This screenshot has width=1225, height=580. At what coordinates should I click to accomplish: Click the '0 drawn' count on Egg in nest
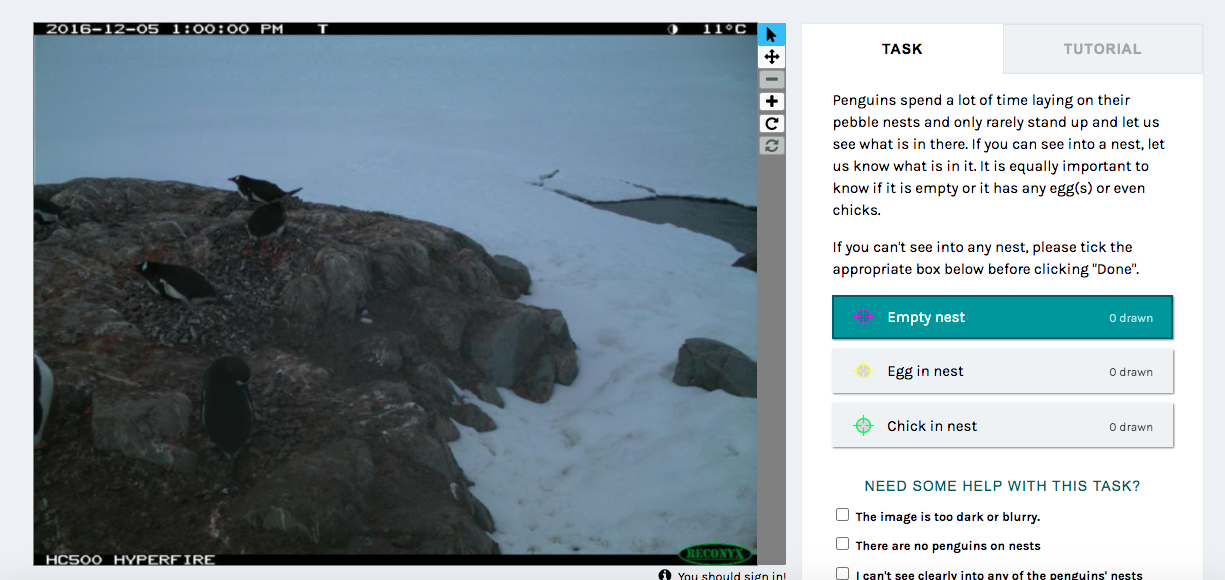[1131, 372]
